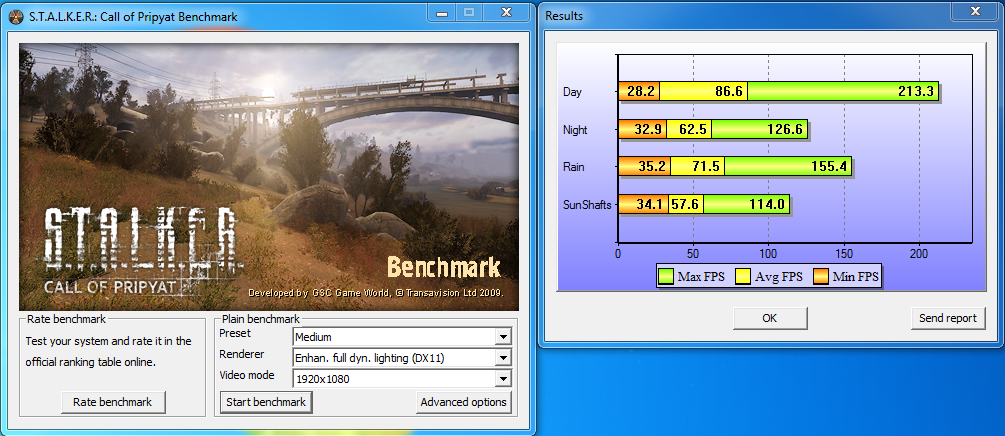Click the orange Min FPS legend swatch
The width and height of the screenshot is (1005, 436).
click(820, 275)
